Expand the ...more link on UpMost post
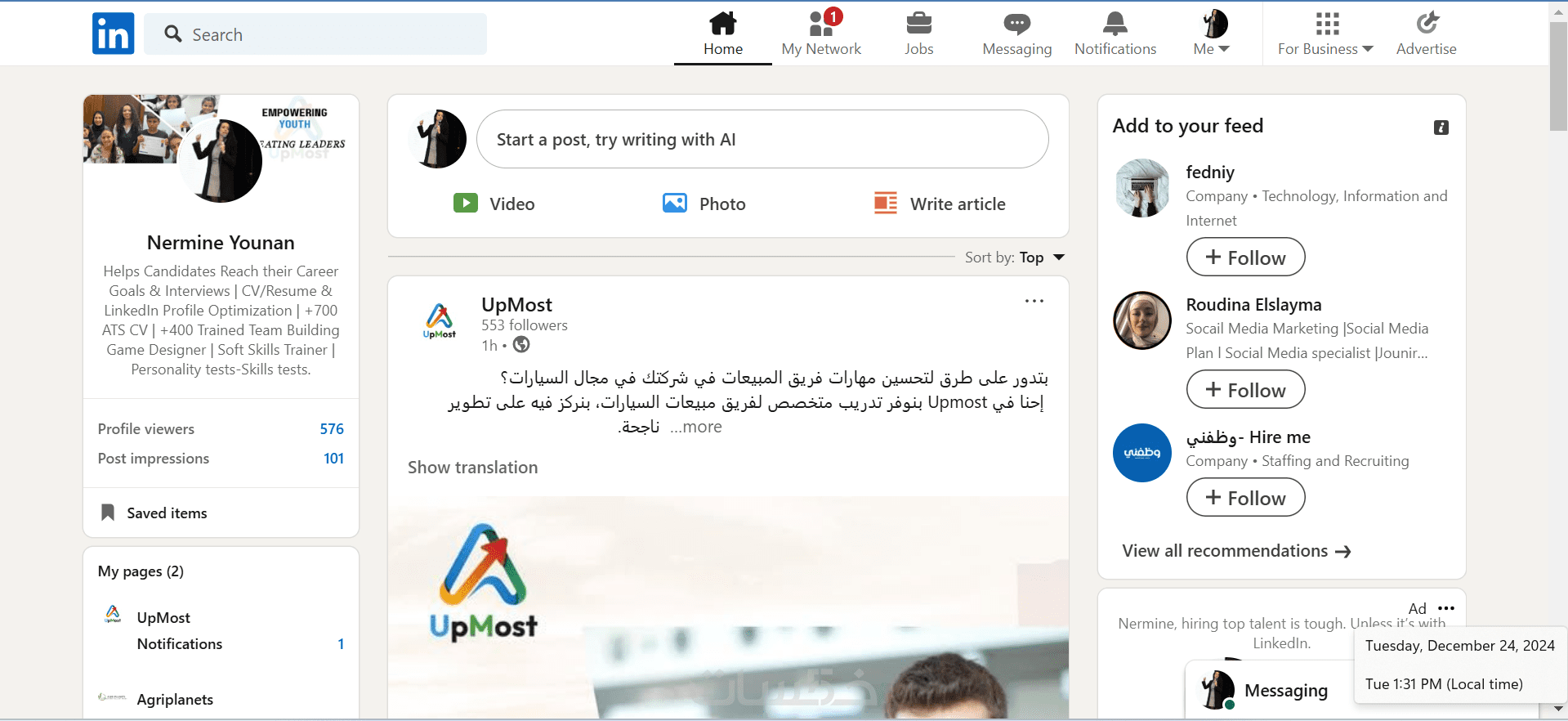Screen dimensions: 1568x721 [696, 427]
